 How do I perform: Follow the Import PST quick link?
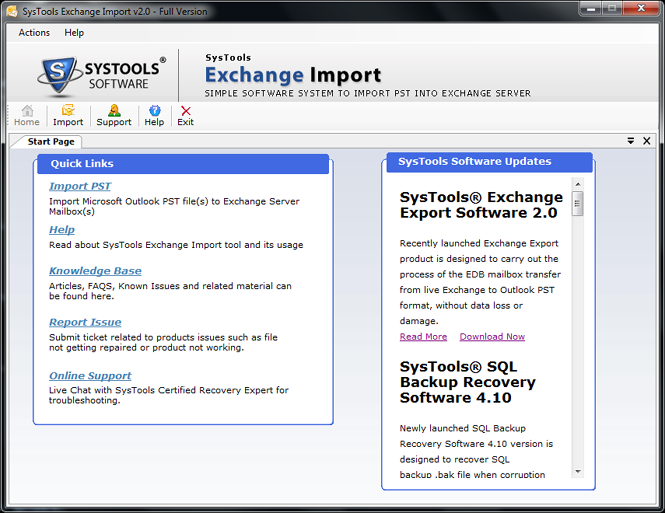80,186
